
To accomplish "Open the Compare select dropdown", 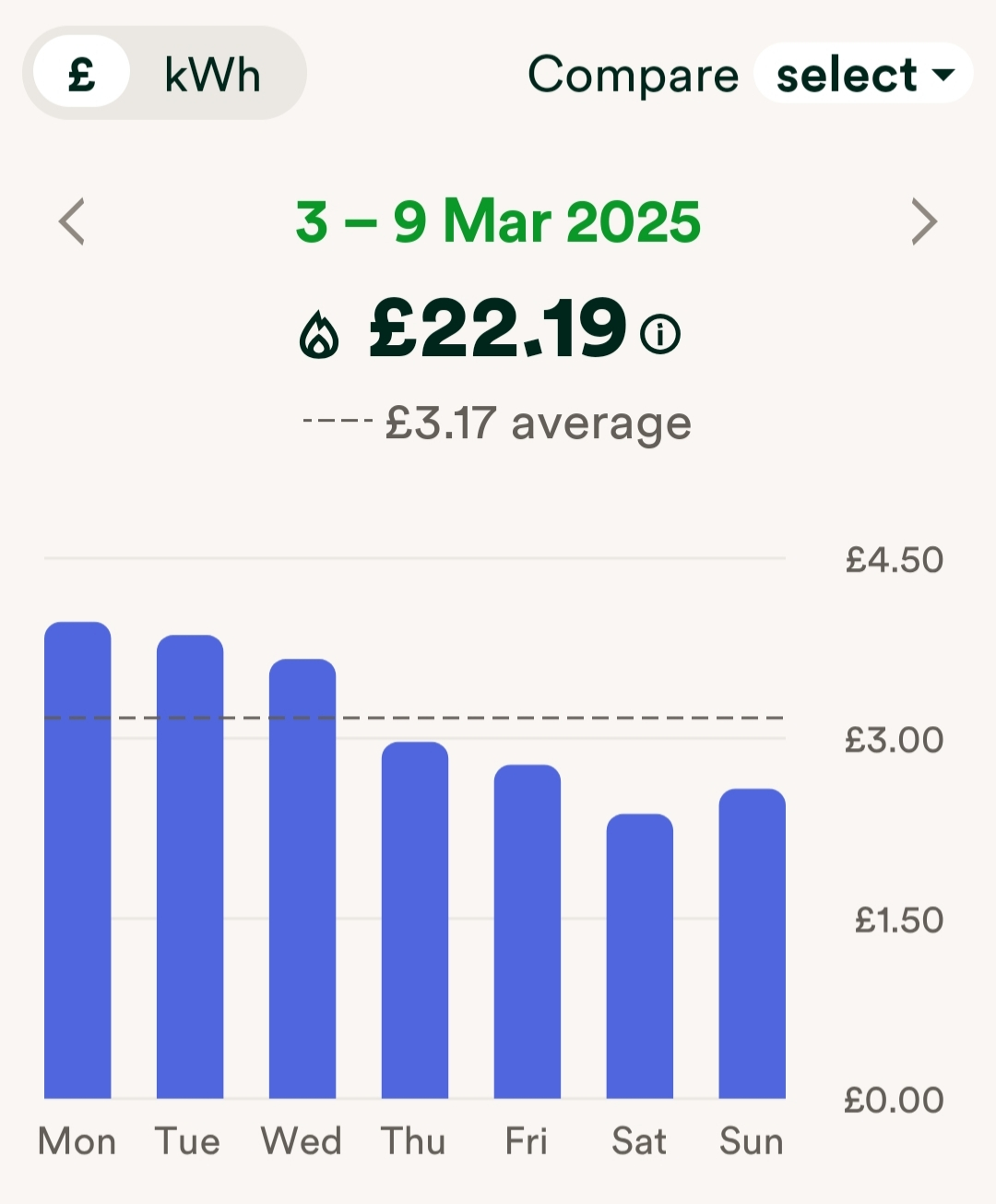I will (x=863, y=74).
